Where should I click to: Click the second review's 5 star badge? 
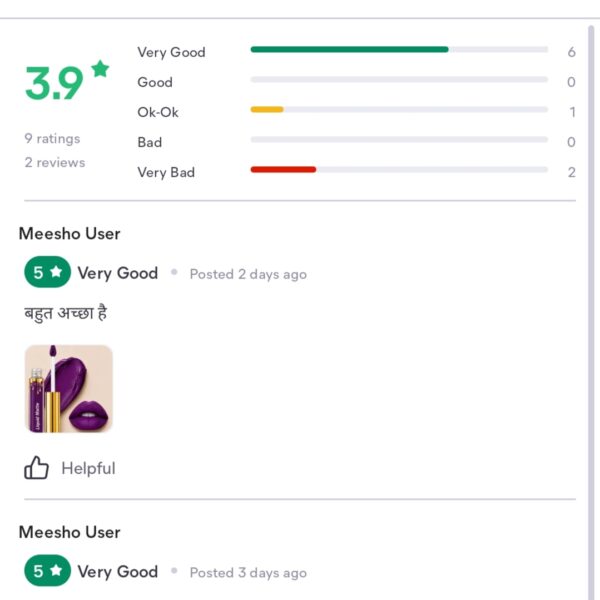click(x=47, y=571)
